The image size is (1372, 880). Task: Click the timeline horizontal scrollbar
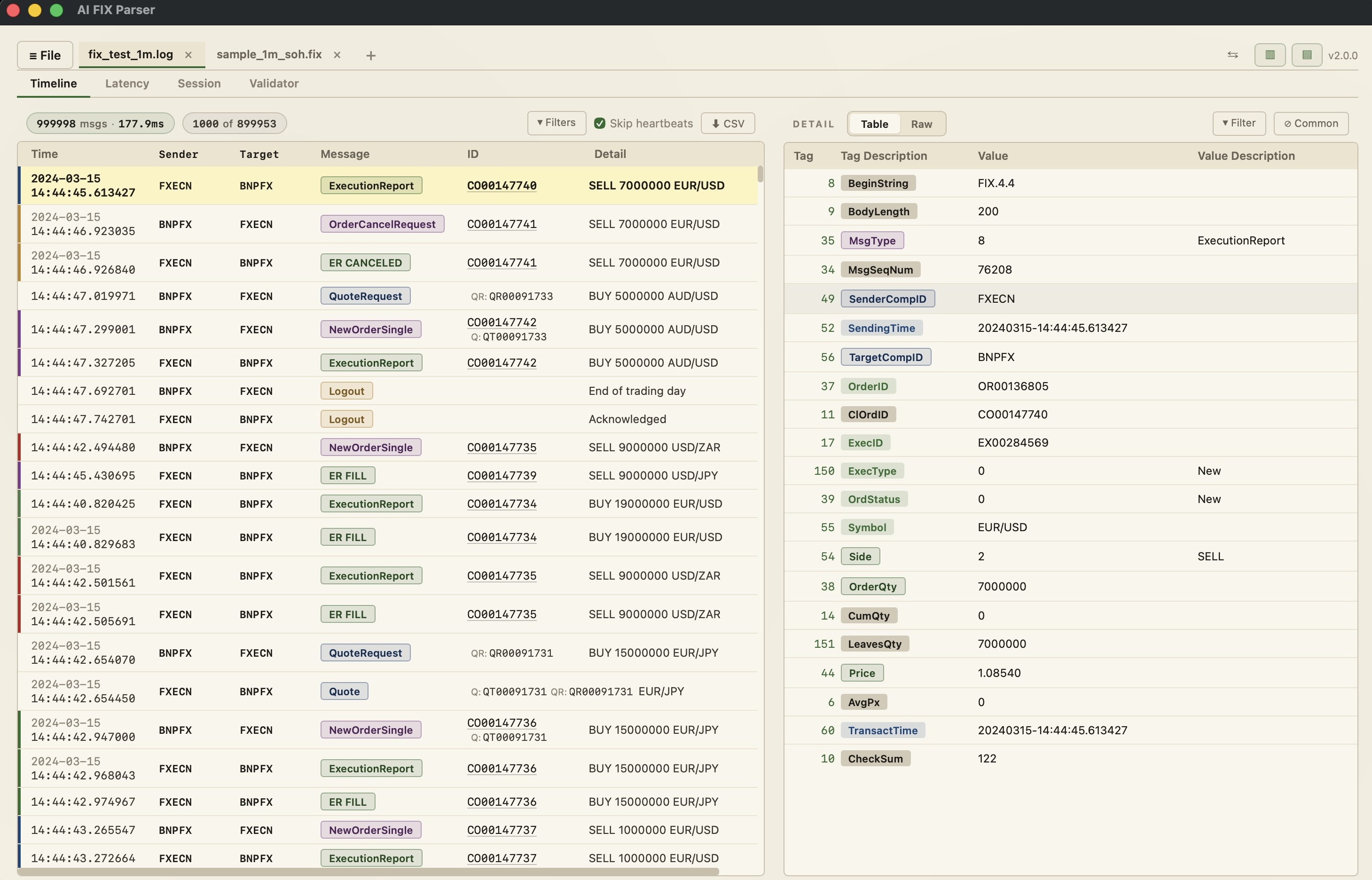click(x=368, y=872)
